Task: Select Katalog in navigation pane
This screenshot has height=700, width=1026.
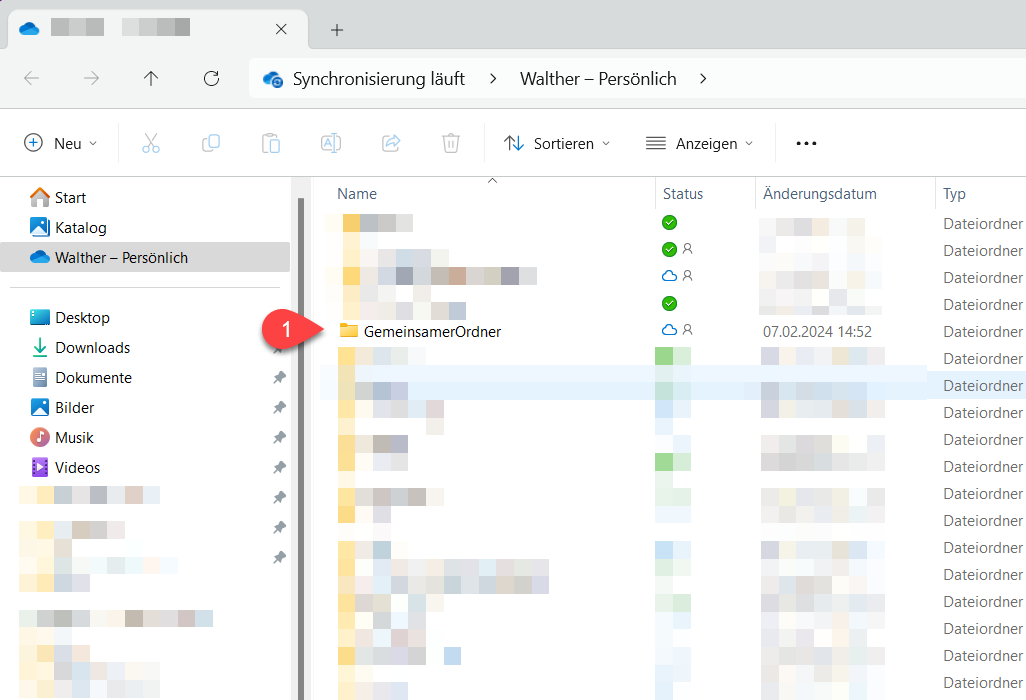Action: pos(80,227)
